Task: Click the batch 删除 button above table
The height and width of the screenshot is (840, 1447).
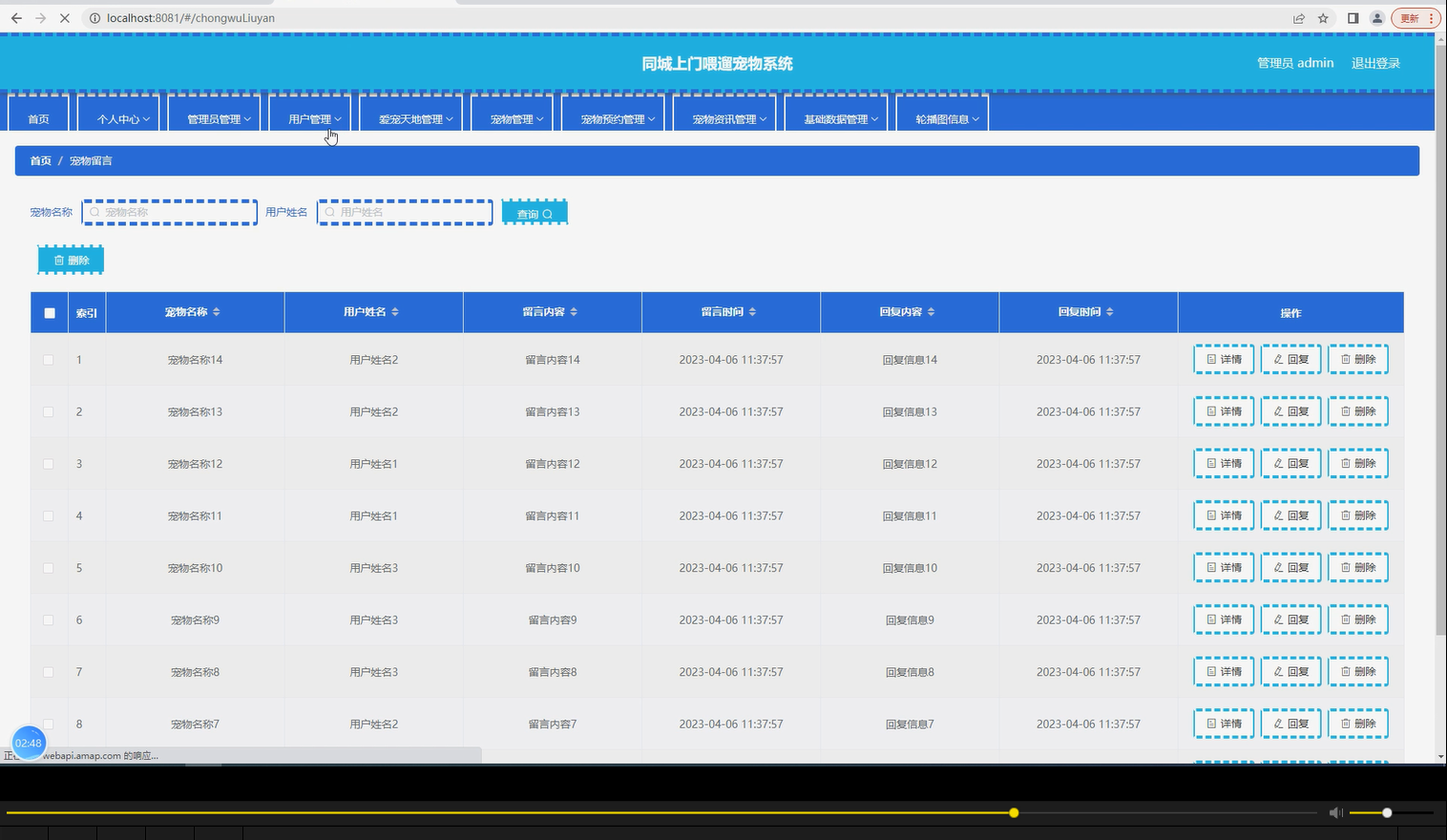Action: (71, 260)
